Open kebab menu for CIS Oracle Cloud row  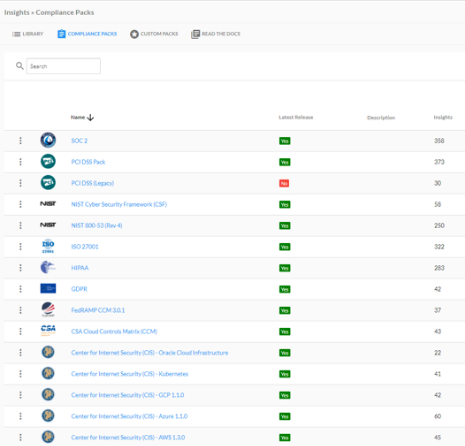(x=20, y=353)
